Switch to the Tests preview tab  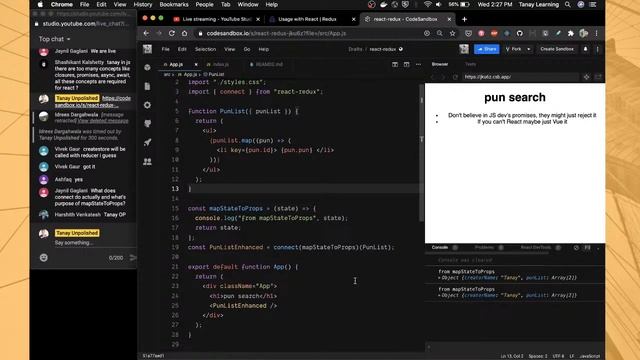point(470,64)
